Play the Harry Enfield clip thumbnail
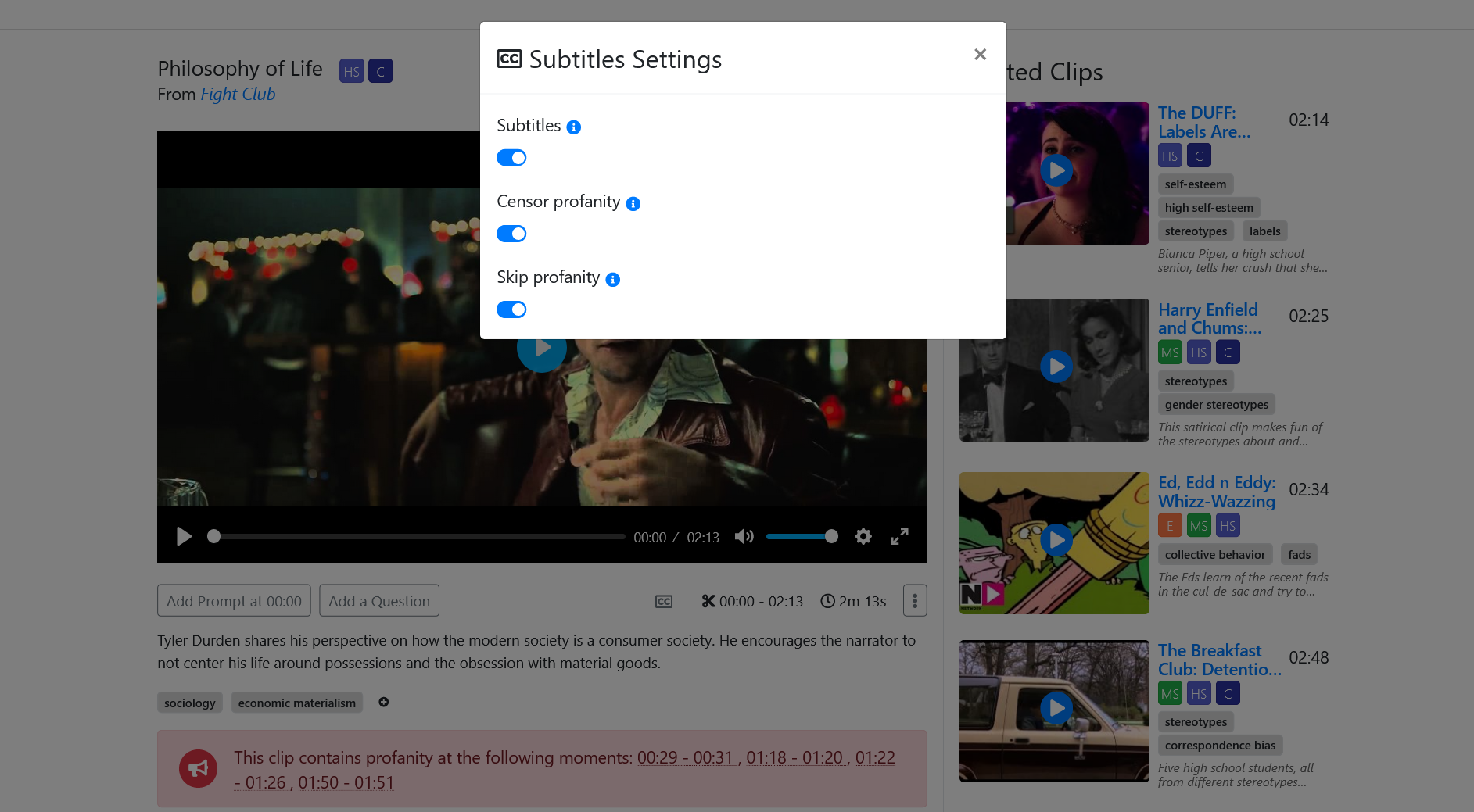Screen dimensions: 1474x812 pos(1056,367)
